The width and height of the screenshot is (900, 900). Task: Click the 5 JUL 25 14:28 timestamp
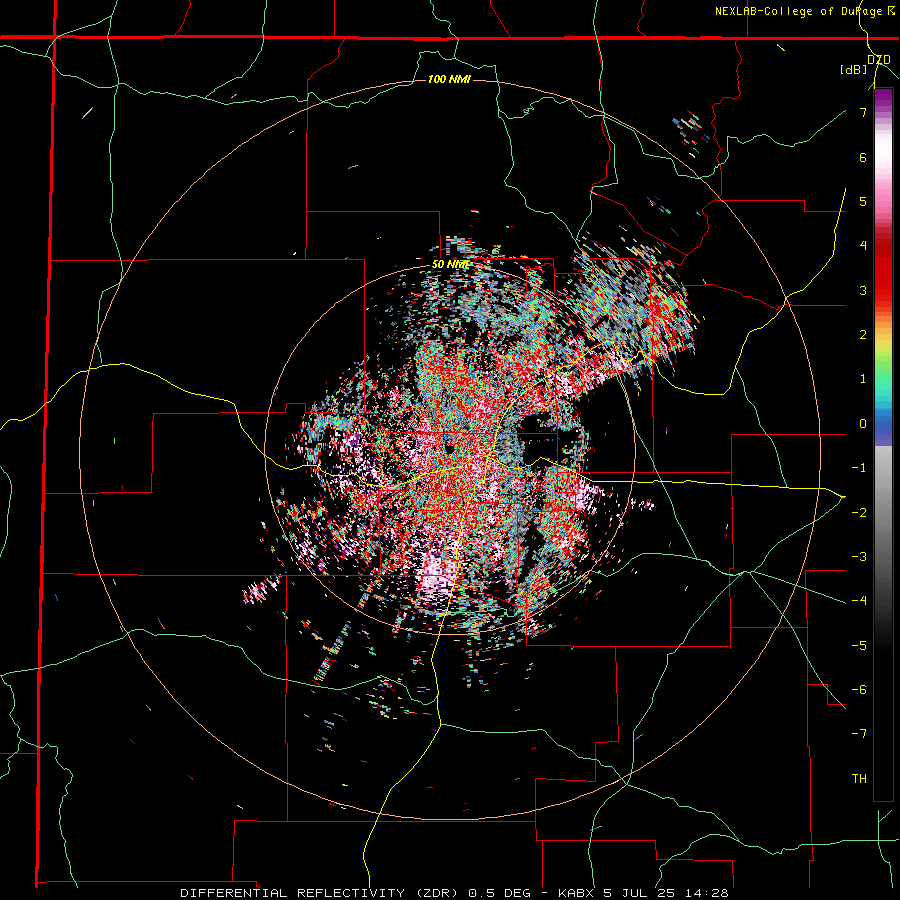[667, 893]
